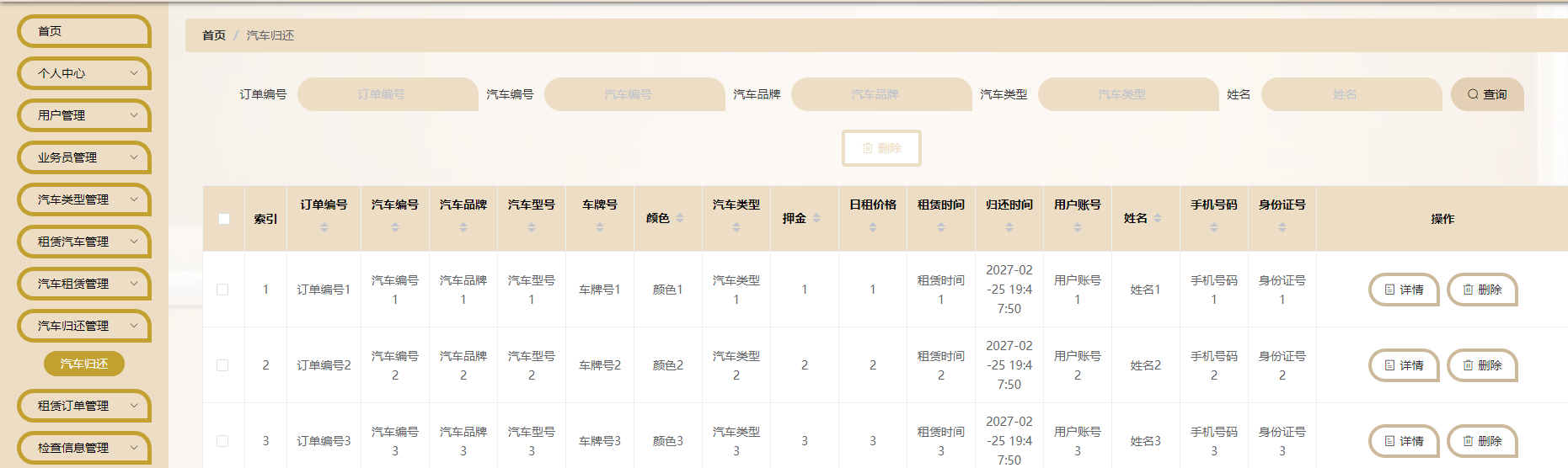This screenshot has height=468, width=1568.
Task: Click the 查询 search button
Action: pyautogui.click(x=1487, y=94)
